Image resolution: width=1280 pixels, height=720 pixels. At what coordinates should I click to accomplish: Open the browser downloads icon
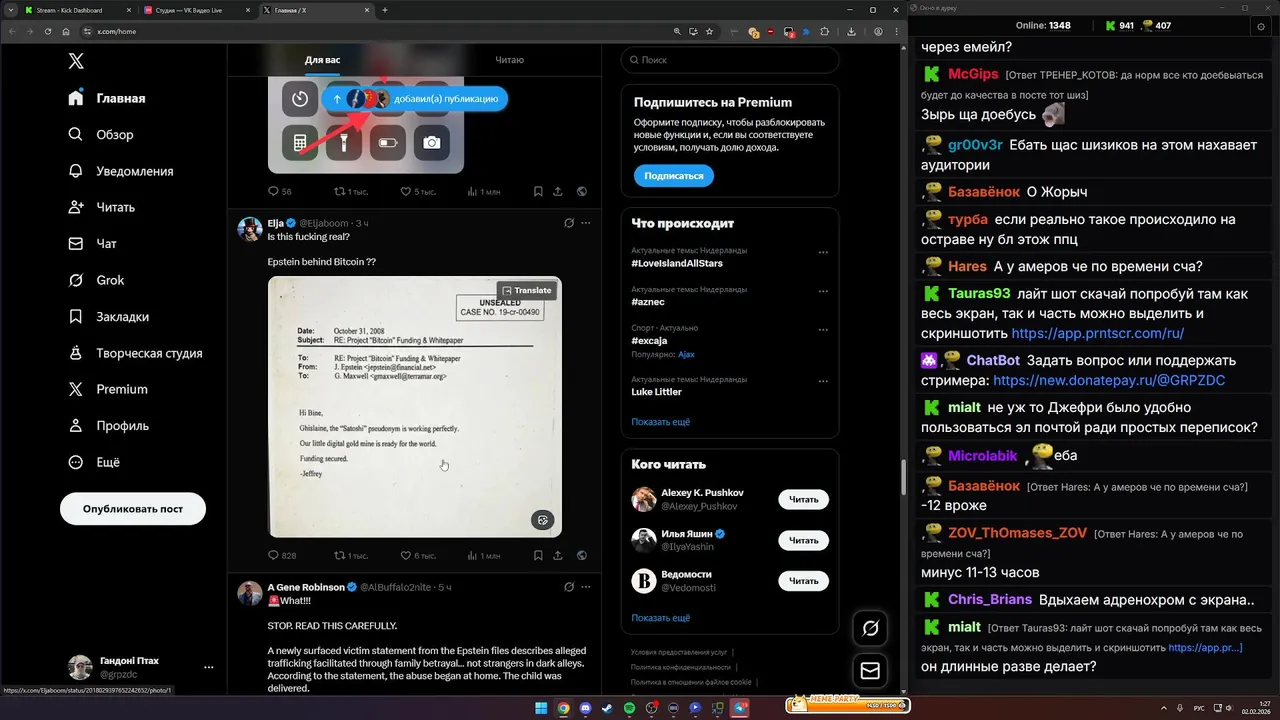[x=851, y=31]
